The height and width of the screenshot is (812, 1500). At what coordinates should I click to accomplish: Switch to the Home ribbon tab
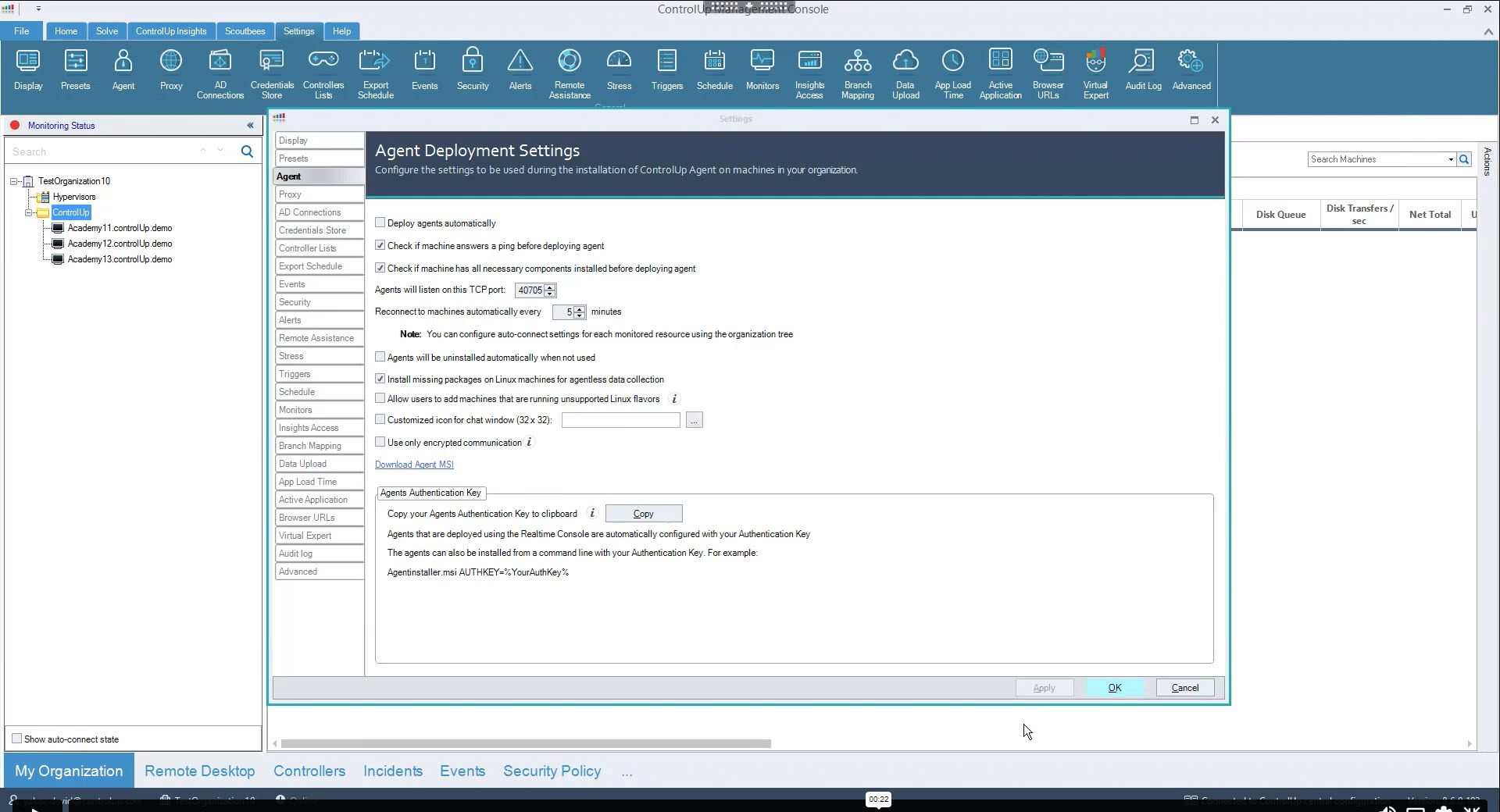[x=66, y=31]
